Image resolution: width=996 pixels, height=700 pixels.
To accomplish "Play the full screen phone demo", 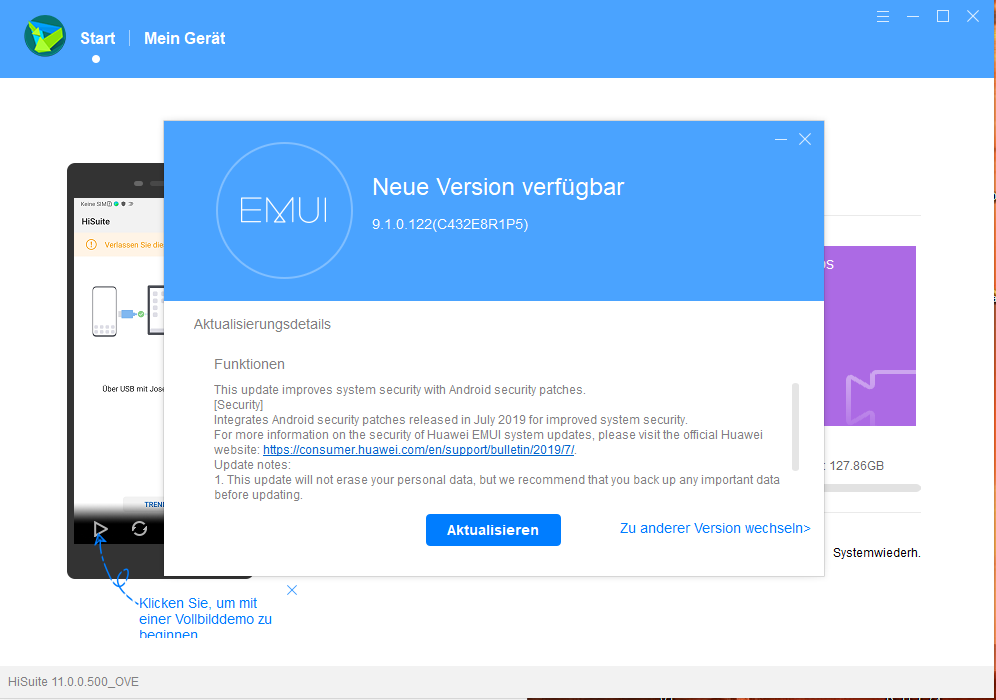I will [100, 528].
